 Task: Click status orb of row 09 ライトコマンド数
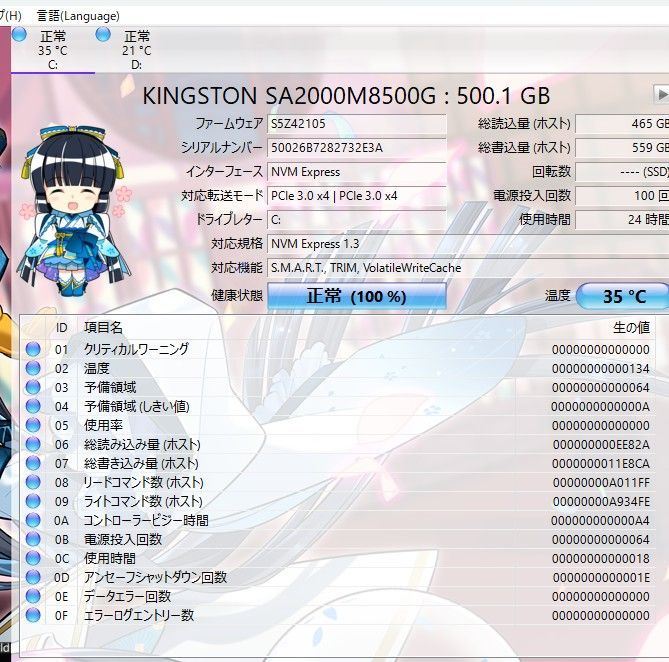tap(33, 501)
